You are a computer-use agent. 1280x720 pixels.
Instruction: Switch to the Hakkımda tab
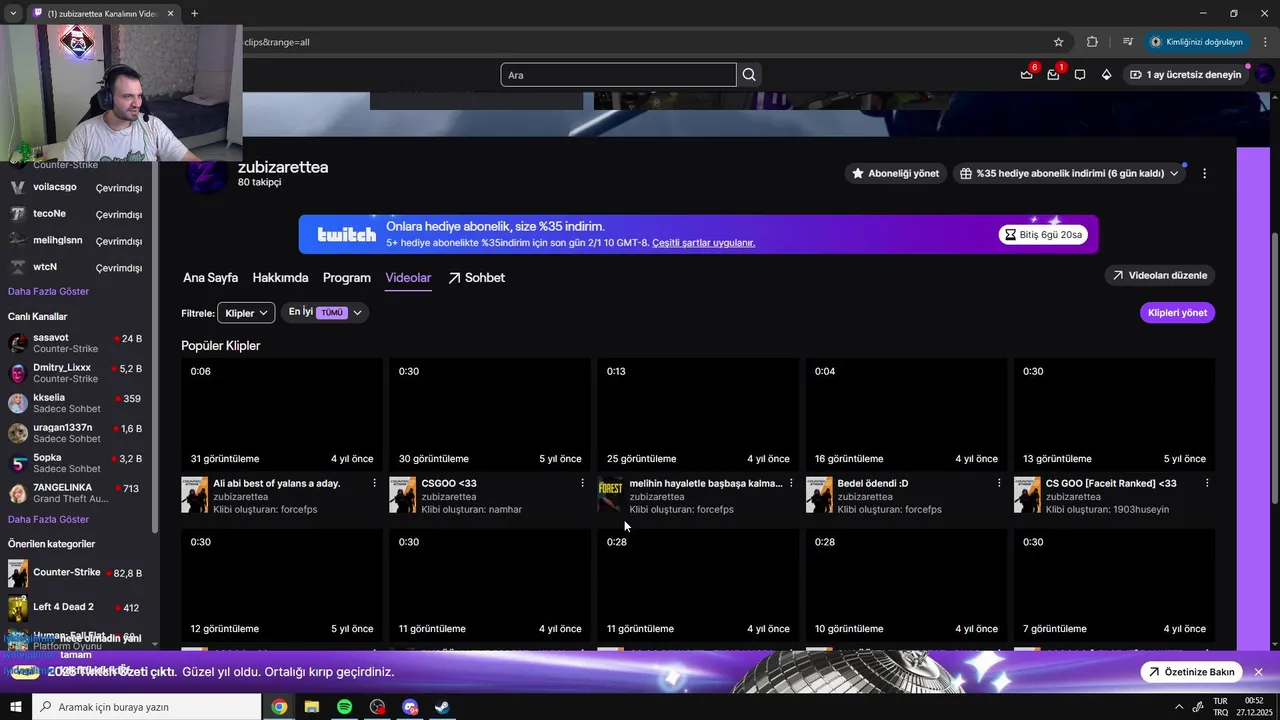[280, 278]
